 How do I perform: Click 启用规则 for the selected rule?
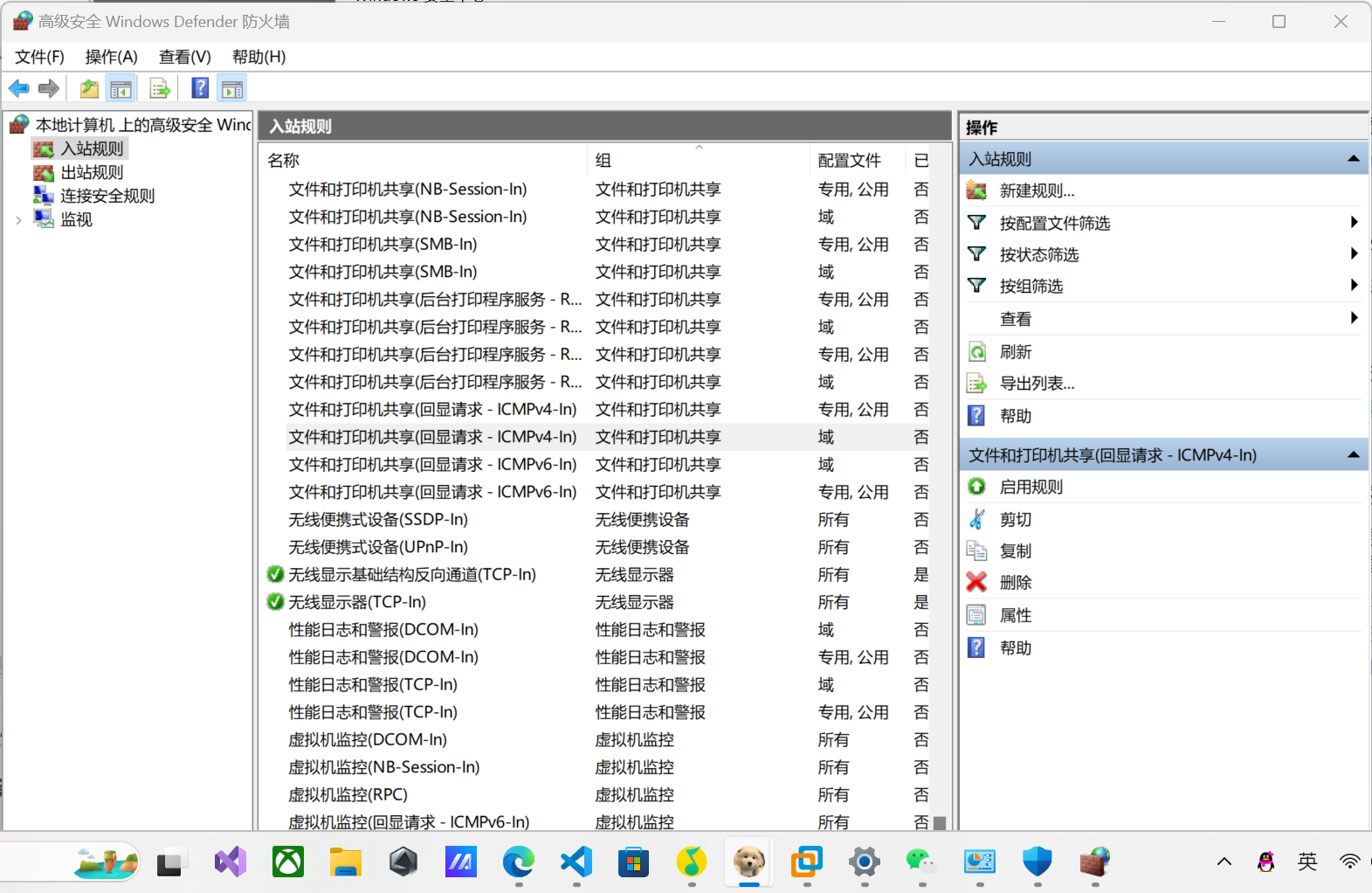1031,487
